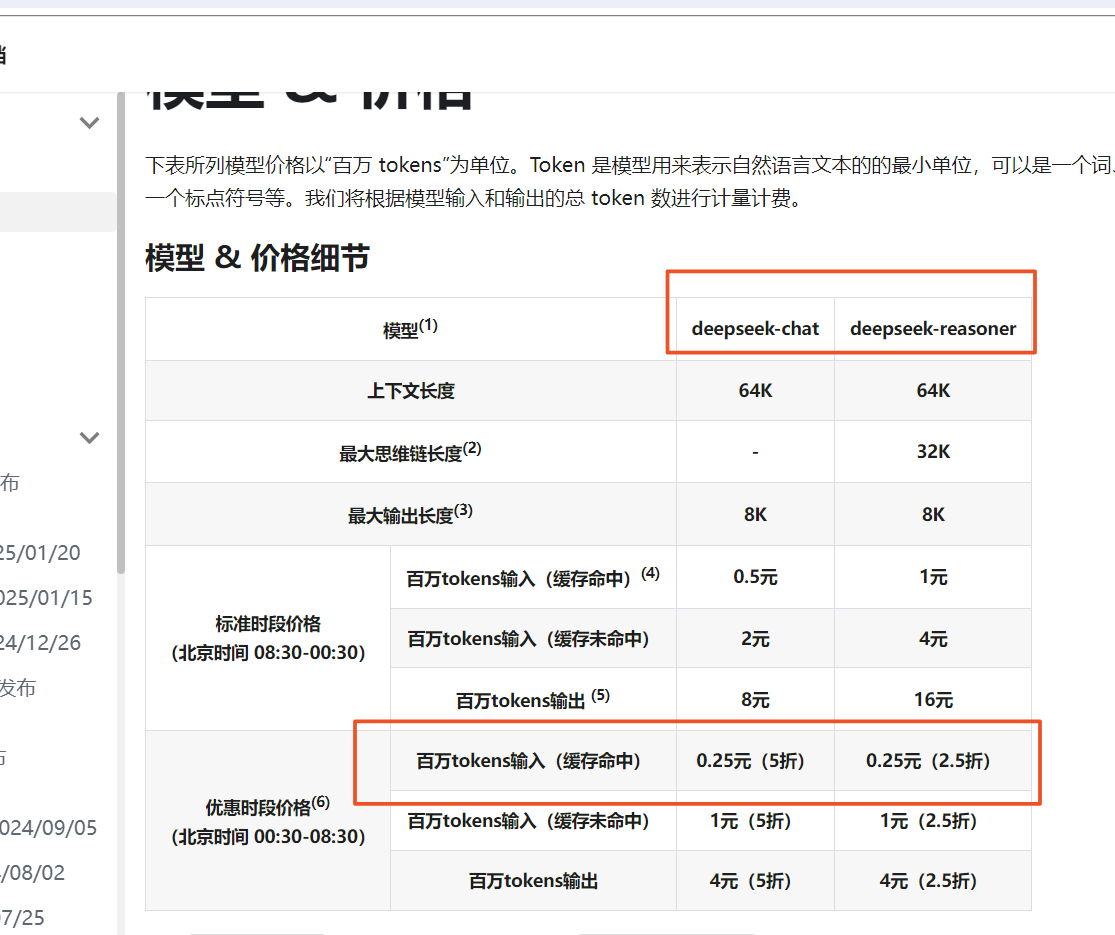Click the 1元（2.5折）cell

tap(933, 821)
